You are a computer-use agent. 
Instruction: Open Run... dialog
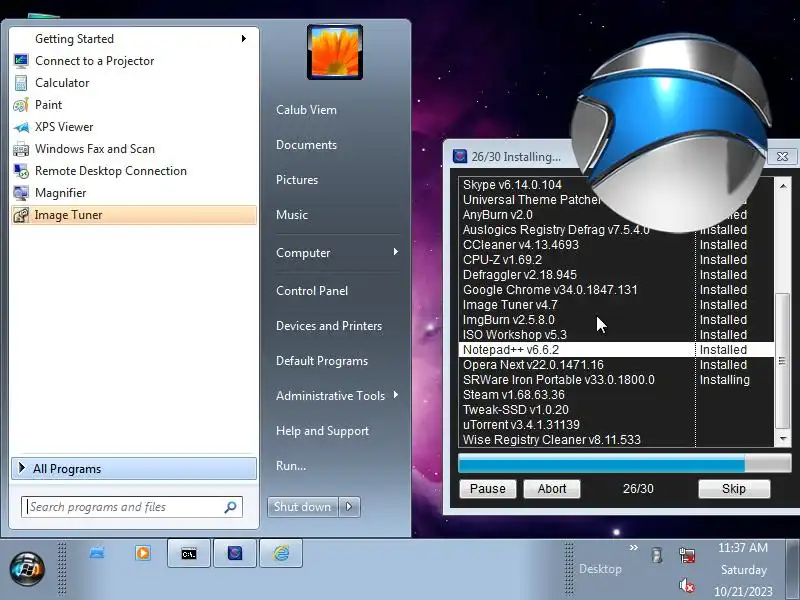tap(291, 466)
